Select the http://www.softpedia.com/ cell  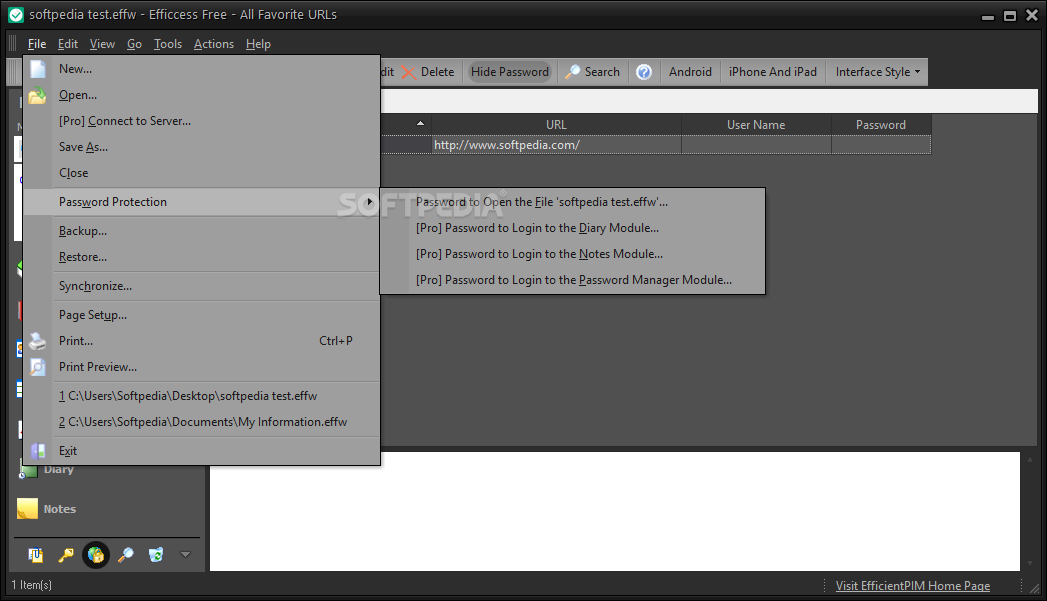click(556, 145)
